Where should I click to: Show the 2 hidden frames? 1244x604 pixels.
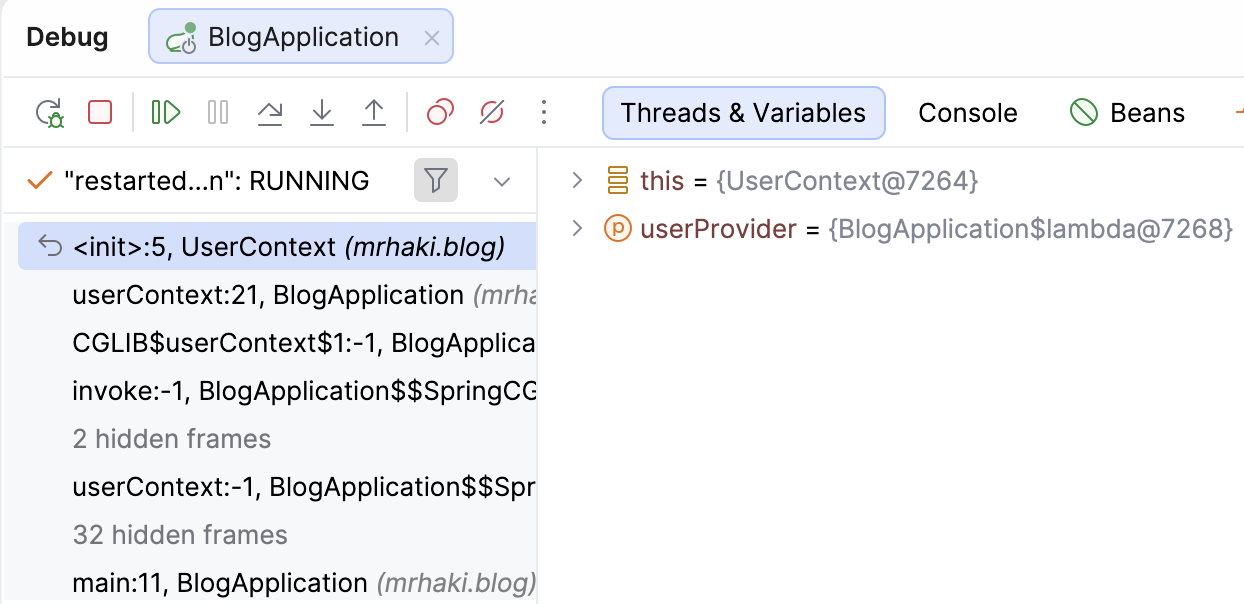172,439
